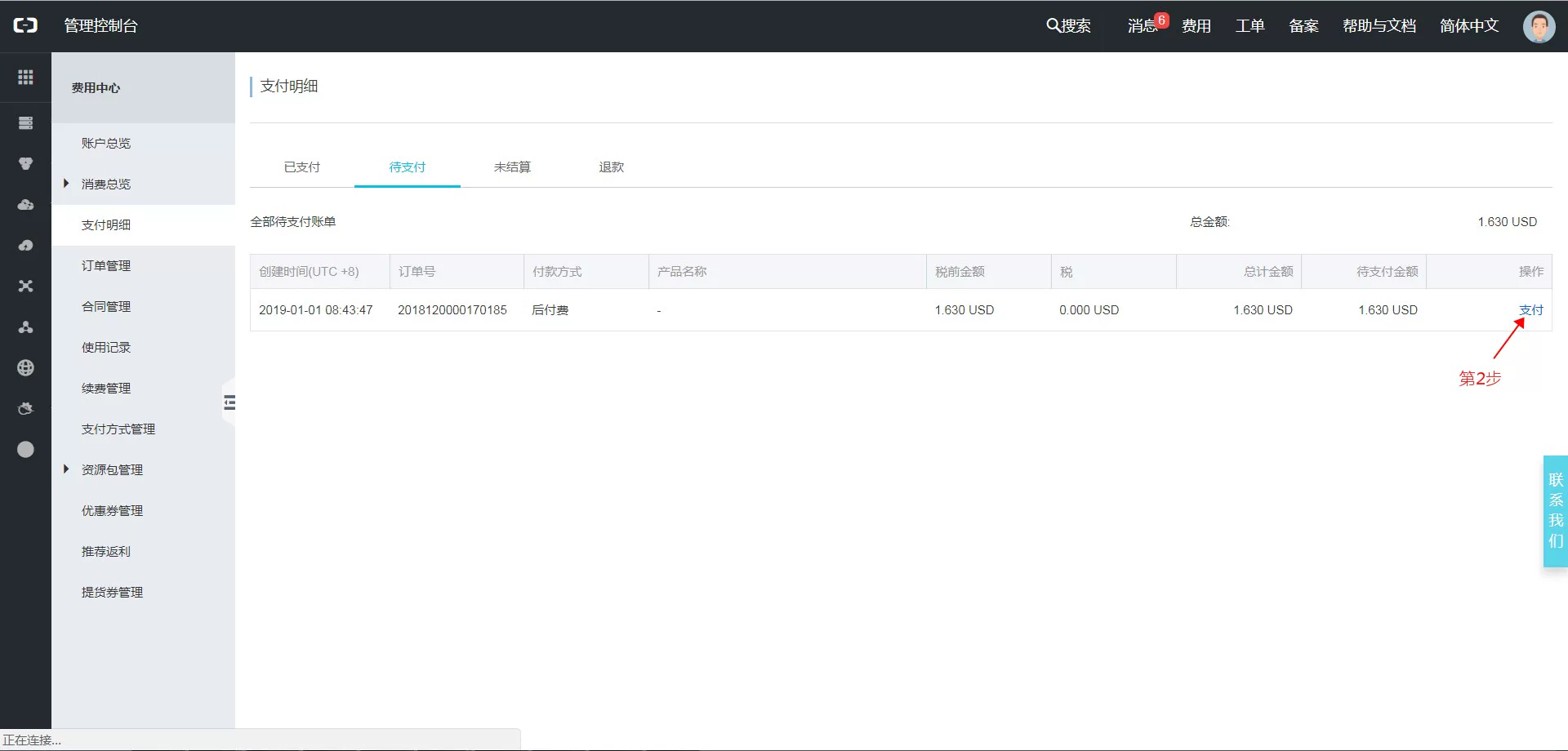Open 资源包管理 in side menu
The image size is (1568, 751).
113,469
